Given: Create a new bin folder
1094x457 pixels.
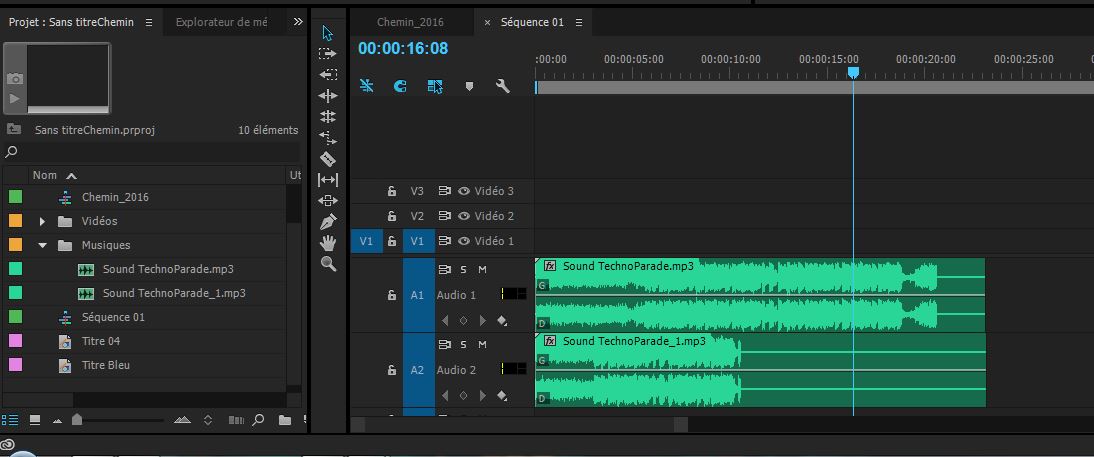Looking at the screenshot, I should (x=285, y=420).
